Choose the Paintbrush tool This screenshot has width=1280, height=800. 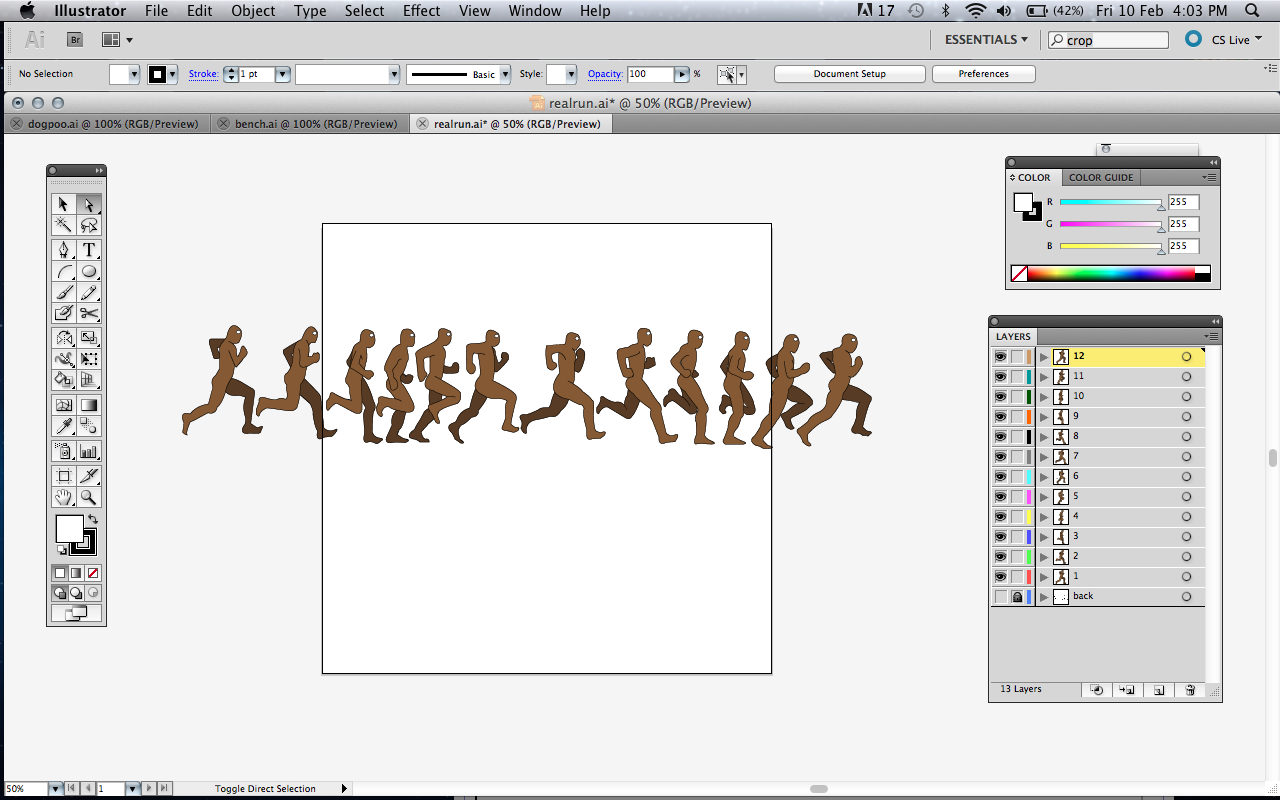tap(64, 292)
